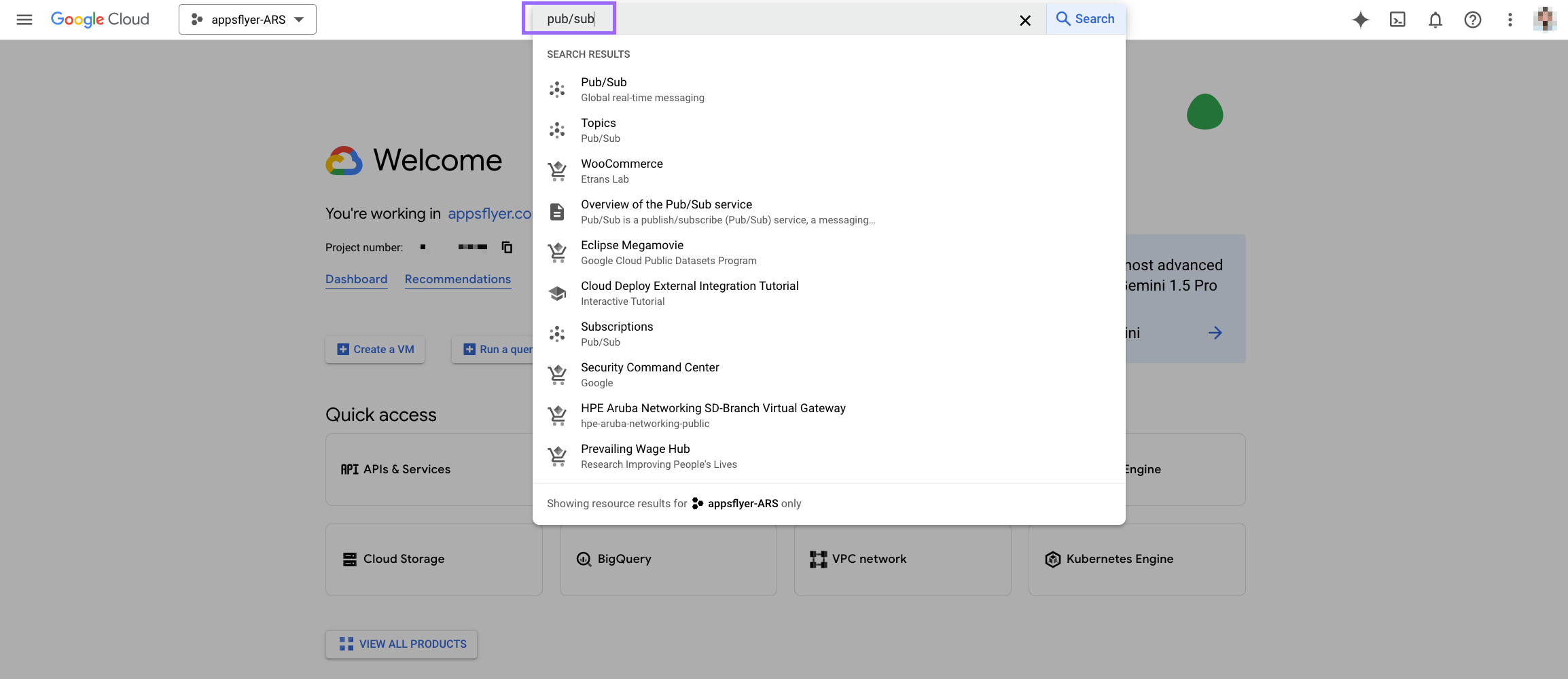Screen dimensions: 1568x679
Task: Open the notifications bell
Action: pyautogui.click(x=1435, y=20)
